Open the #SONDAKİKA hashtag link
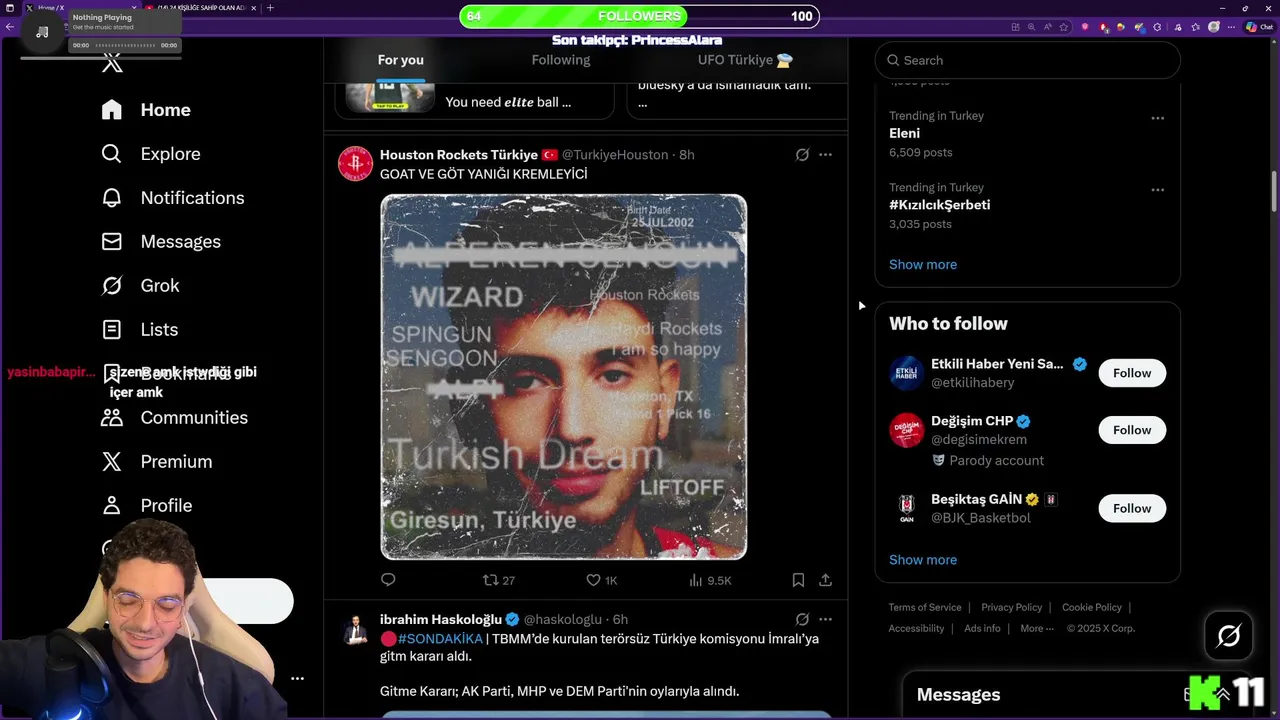The width and height of the screenshot is (1280, 720). click(440, 639)
